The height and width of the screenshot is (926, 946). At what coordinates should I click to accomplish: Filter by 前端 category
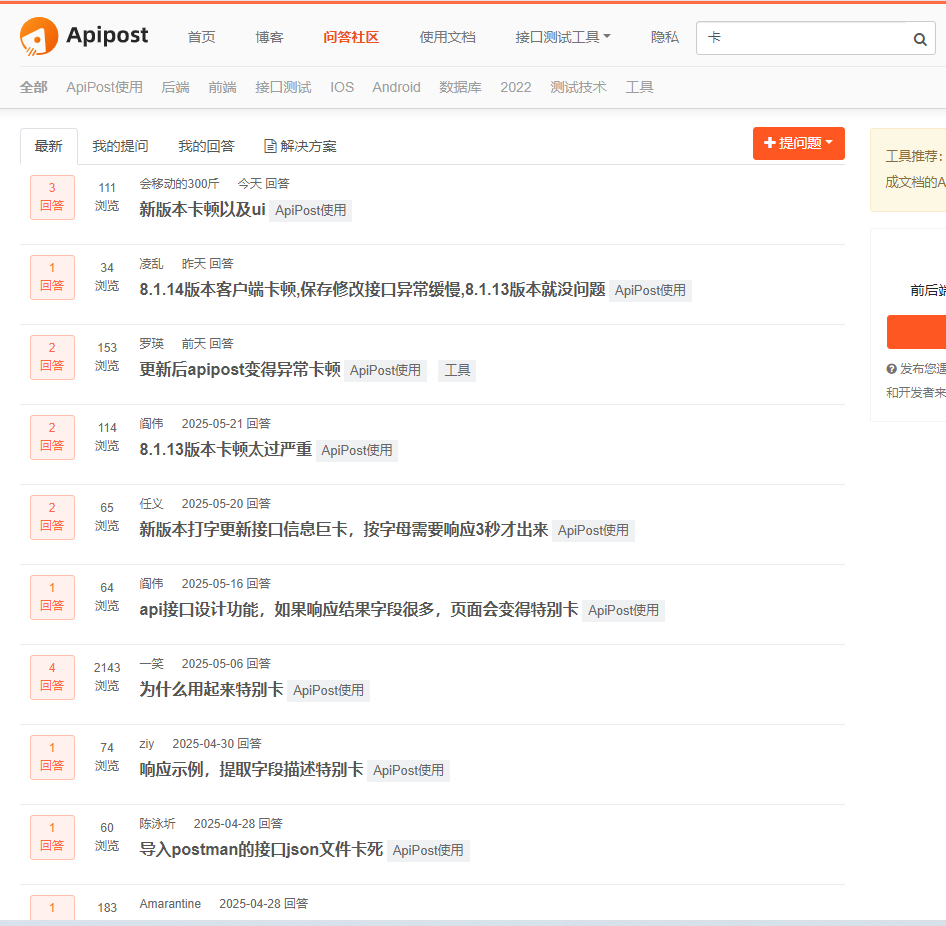[223, 87]
